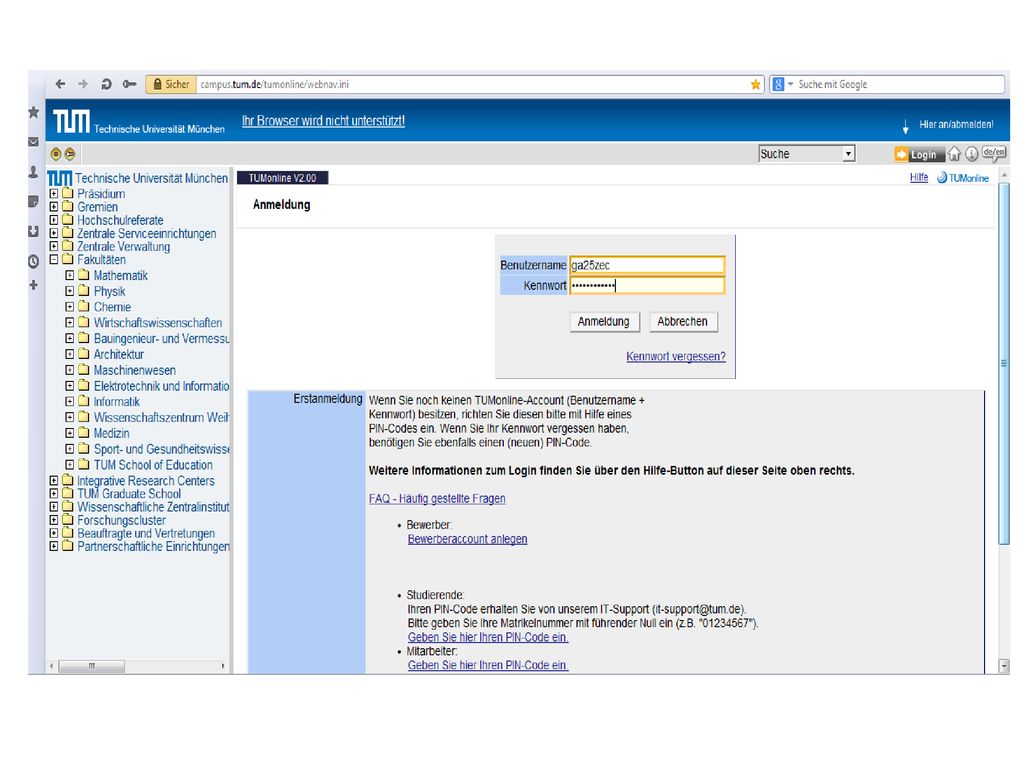The height and width of the screenshot is (768, 1024).
Task: Expand the TUM Graduate School node
Action: [x=54, y=494]
